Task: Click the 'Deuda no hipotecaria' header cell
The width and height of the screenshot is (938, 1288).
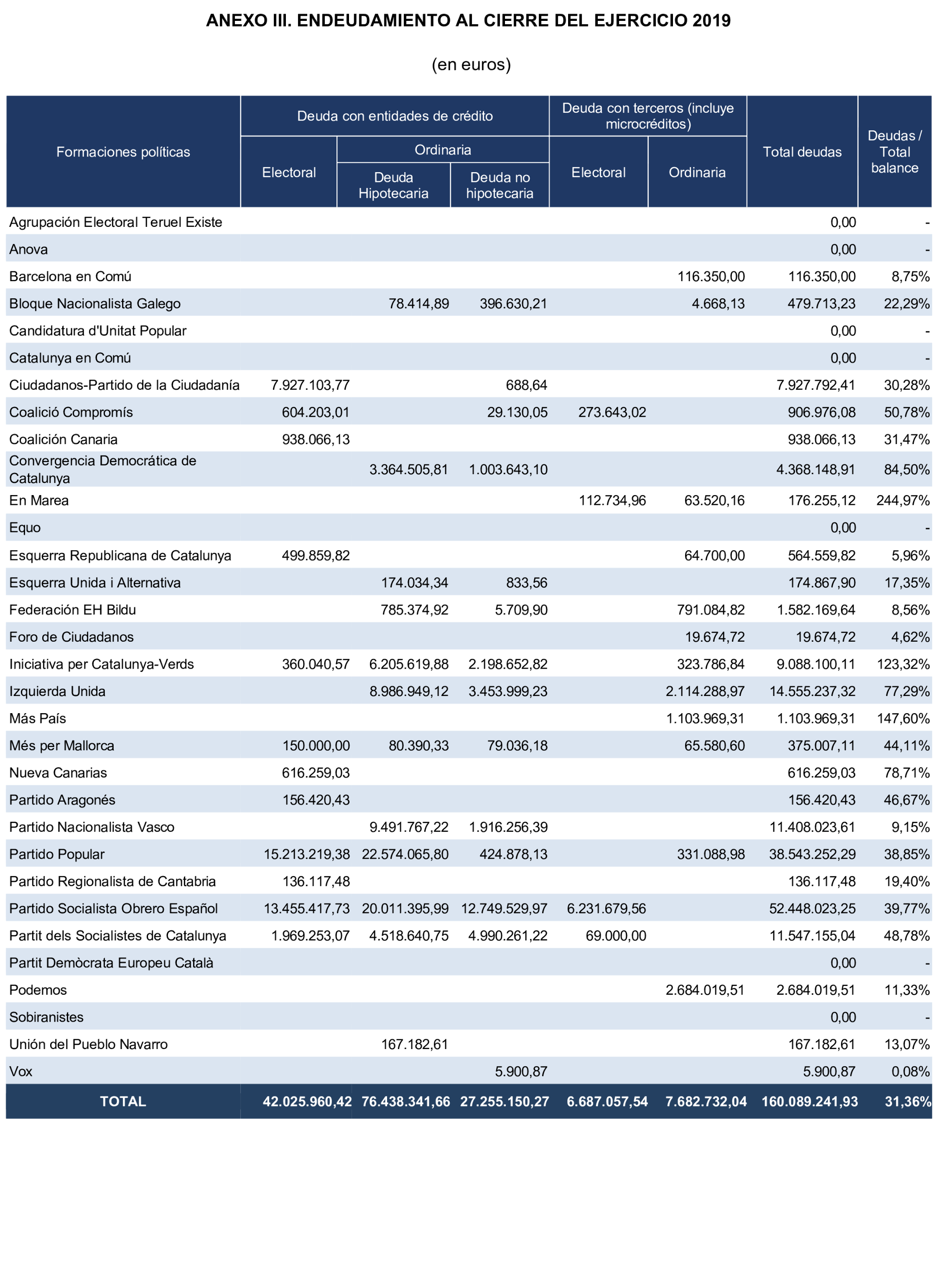Action: point(499,185)
